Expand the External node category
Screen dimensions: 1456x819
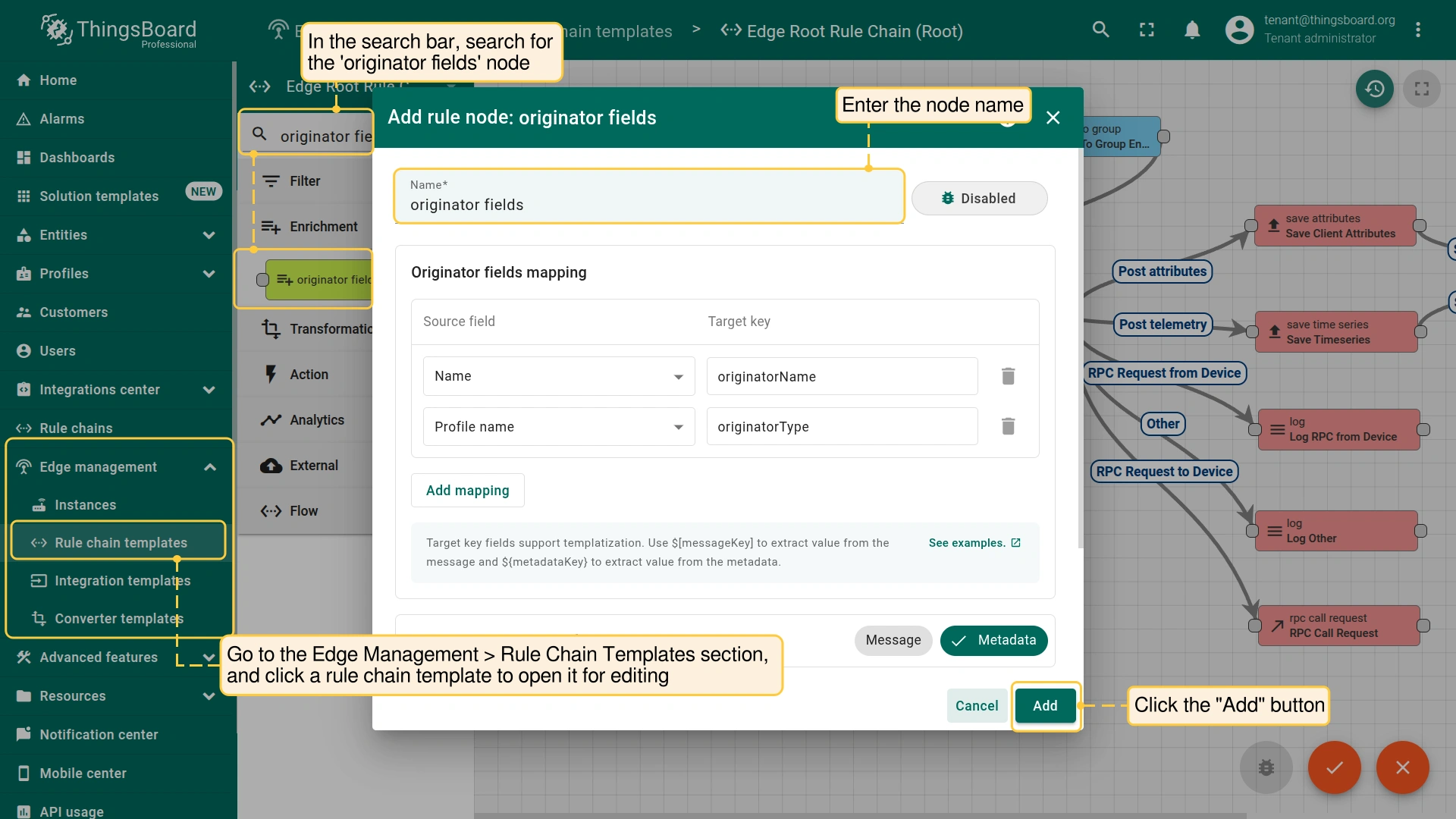305,466
